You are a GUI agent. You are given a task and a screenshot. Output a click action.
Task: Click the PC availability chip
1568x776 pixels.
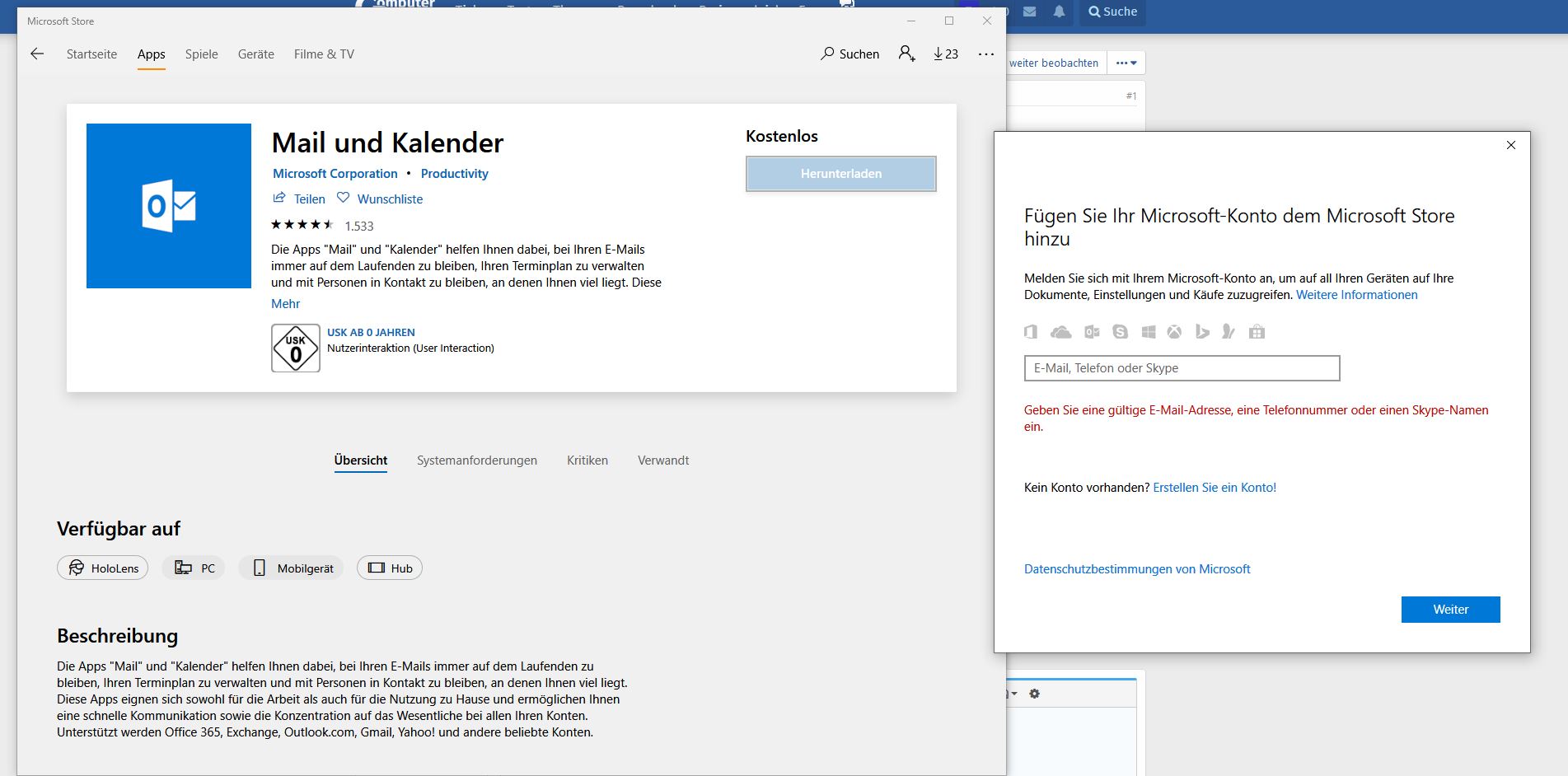tap(194, 568)
